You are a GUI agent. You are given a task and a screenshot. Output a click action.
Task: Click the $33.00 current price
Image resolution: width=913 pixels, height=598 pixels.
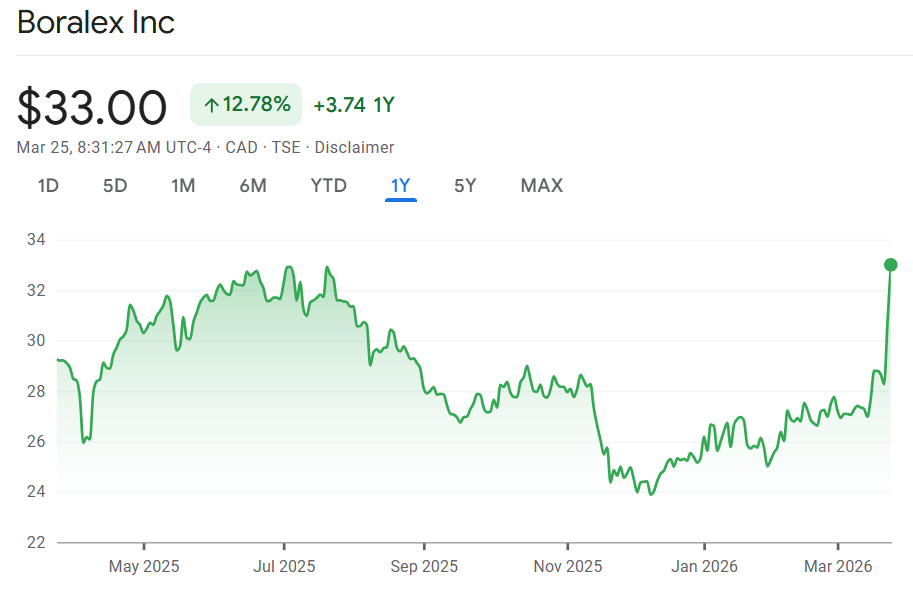tap(92, 107)
